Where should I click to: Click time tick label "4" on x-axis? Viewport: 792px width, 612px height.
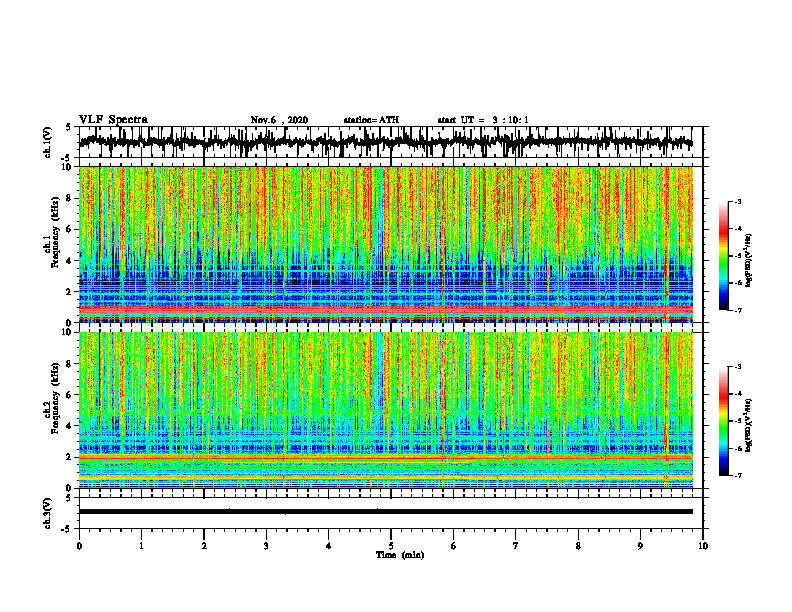click(329, 546)
